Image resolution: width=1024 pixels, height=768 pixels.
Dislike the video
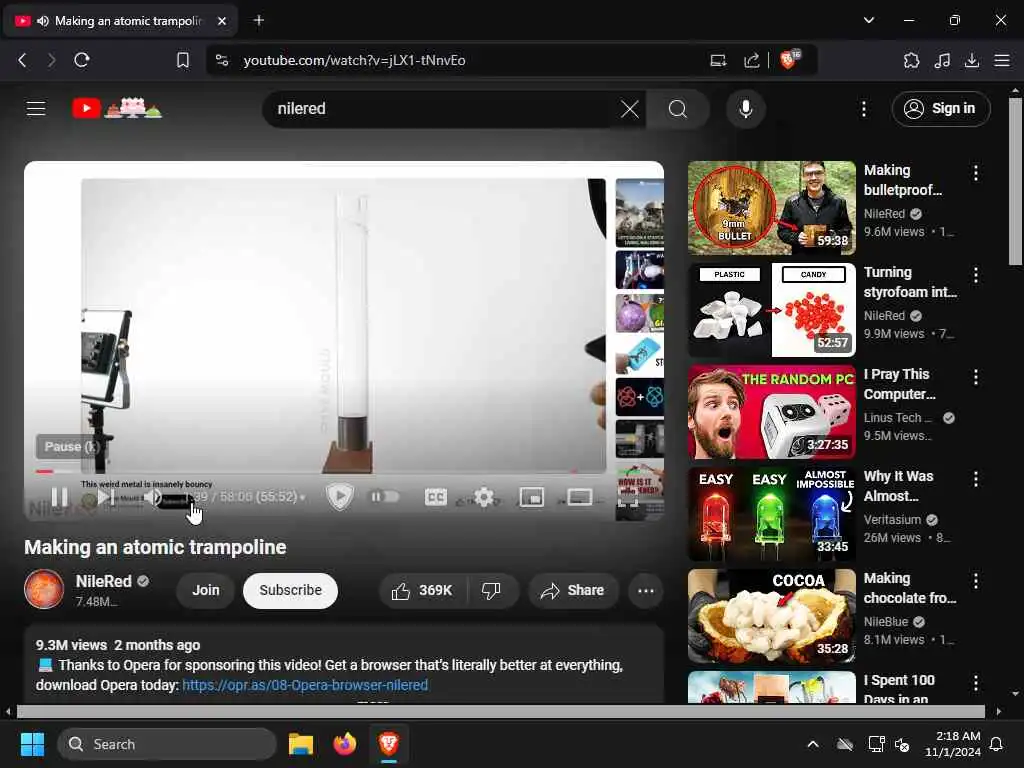pyautogui.click(x=491, y=590)
